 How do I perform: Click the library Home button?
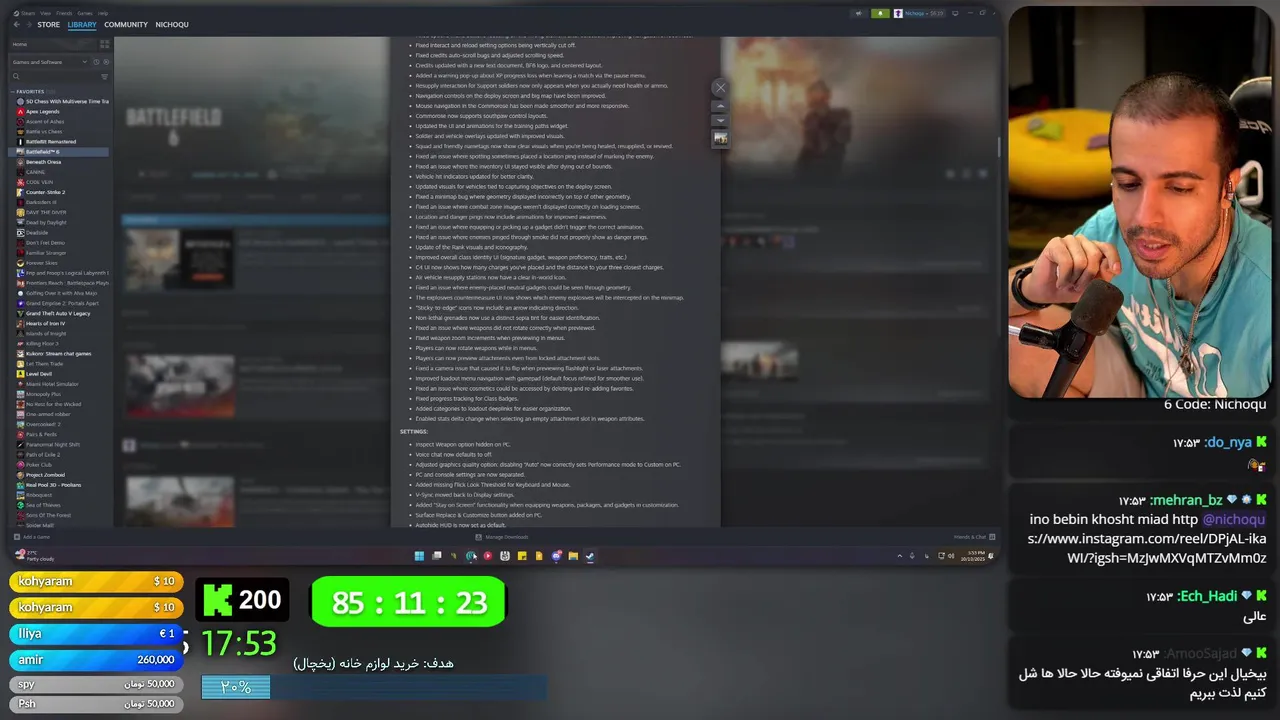coord(52,44)
